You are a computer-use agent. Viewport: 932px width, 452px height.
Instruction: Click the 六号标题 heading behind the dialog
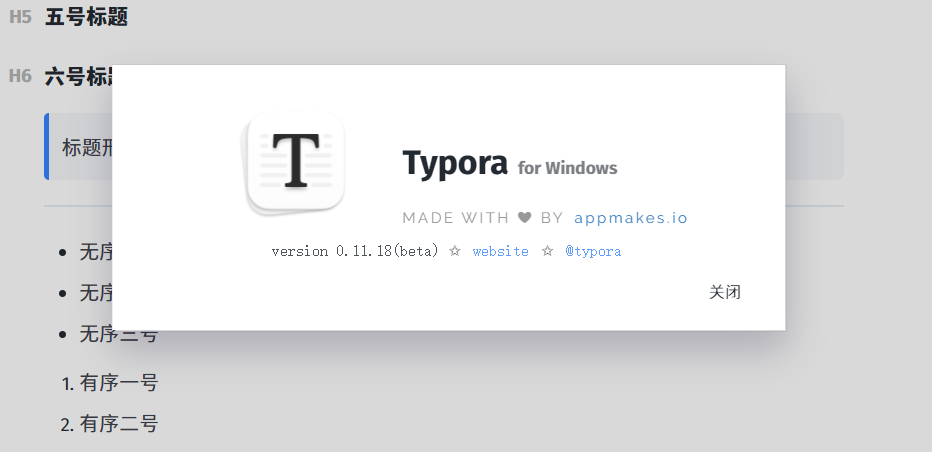coord(78,77)
